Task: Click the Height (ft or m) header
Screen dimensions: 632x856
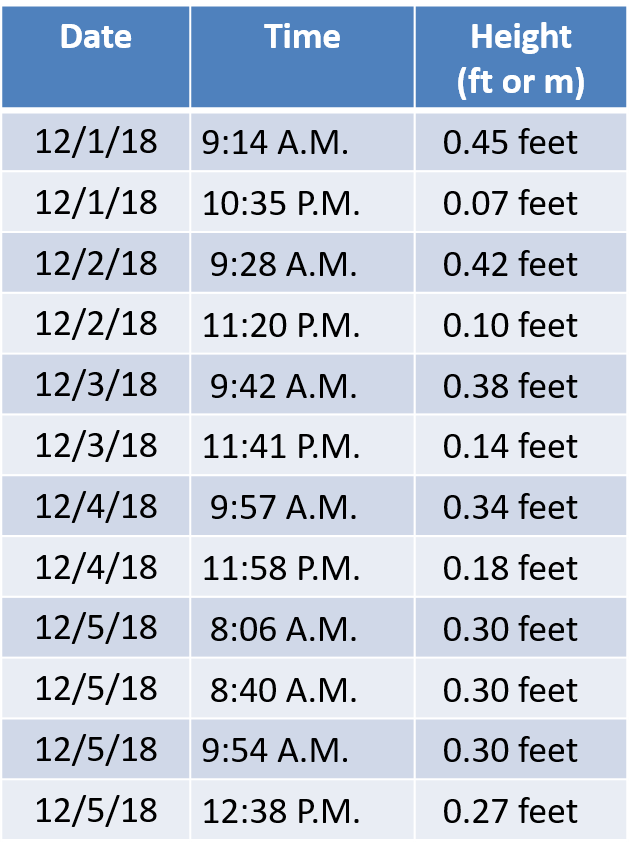Action: pyautogui.click(x=521, y=57)
